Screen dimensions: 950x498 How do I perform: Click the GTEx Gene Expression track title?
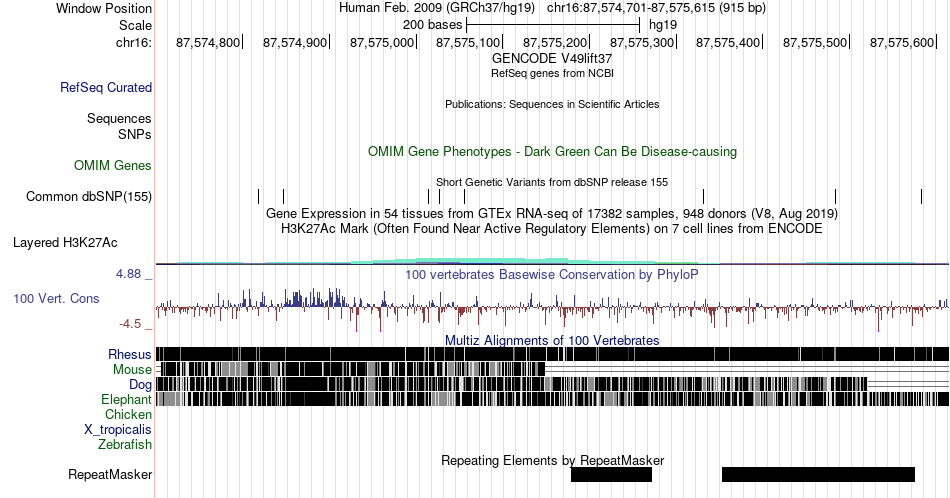[552, 213]
